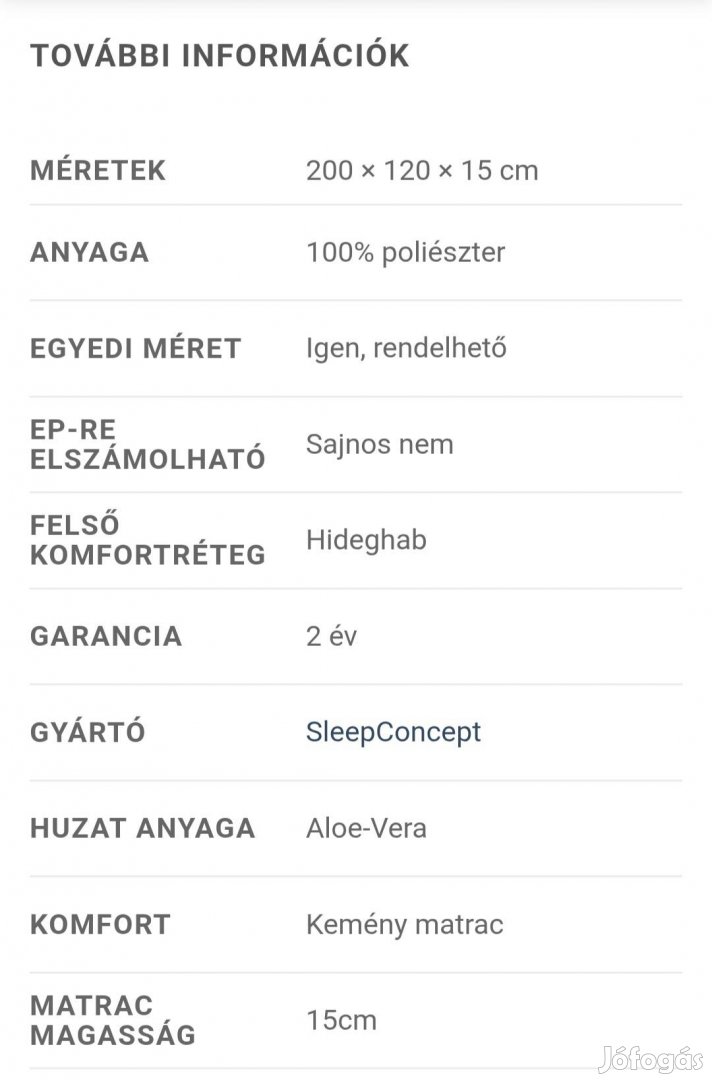Viewport: 712px width, 1080px height.
Task: Select the Egyedi méret label
Action: pyautogui.click(x=136, y=348)
